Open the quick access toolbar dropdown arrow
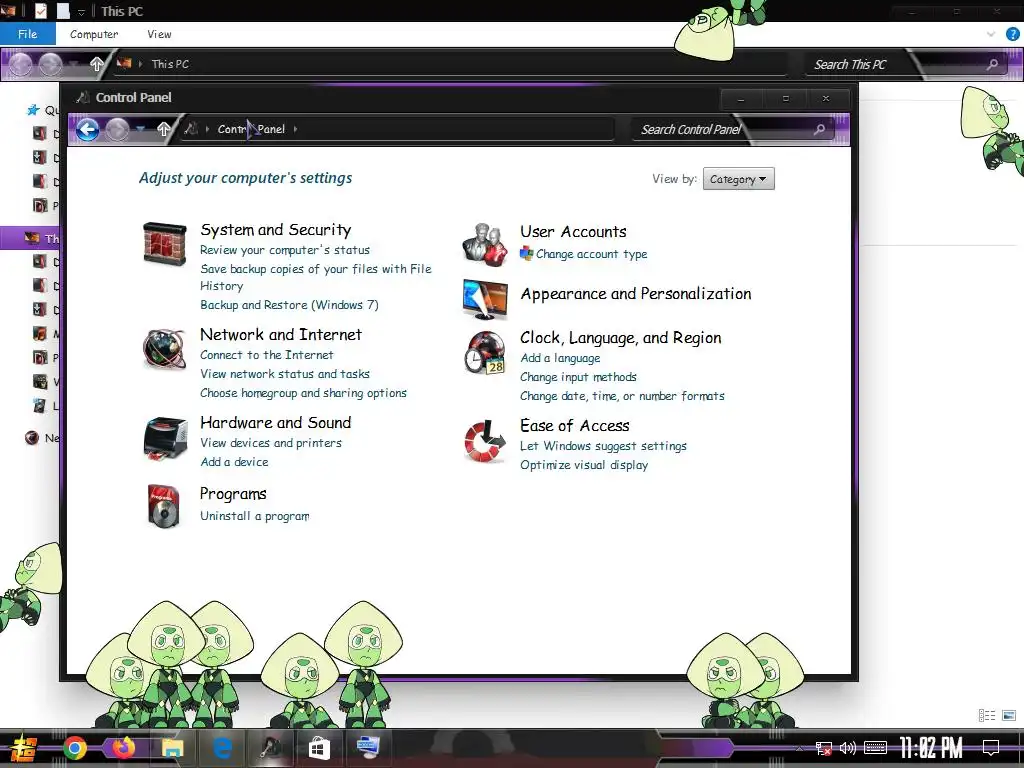Viewport: 1024px width, 768px height. point(81,12)
